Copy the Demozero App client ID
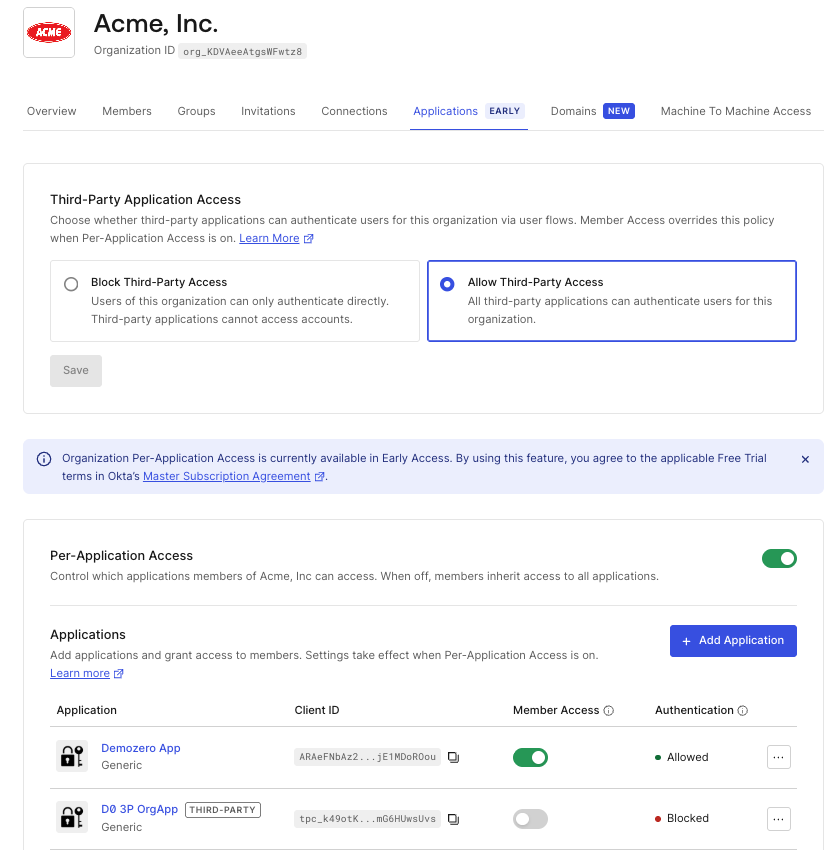Screen dimensions: 837x850 (453, 757)
